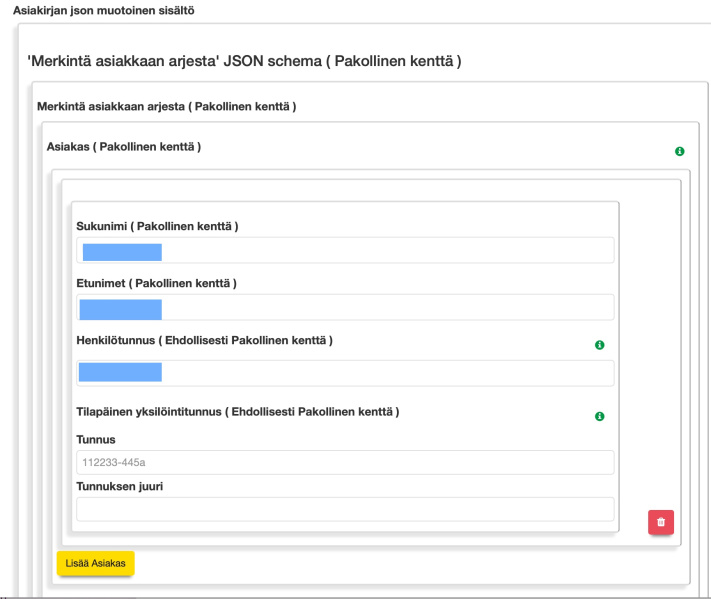Delete the Asiakas entry with the trash button
The image size is (711, 599).
pyautogui.click(x=661, y=522)
